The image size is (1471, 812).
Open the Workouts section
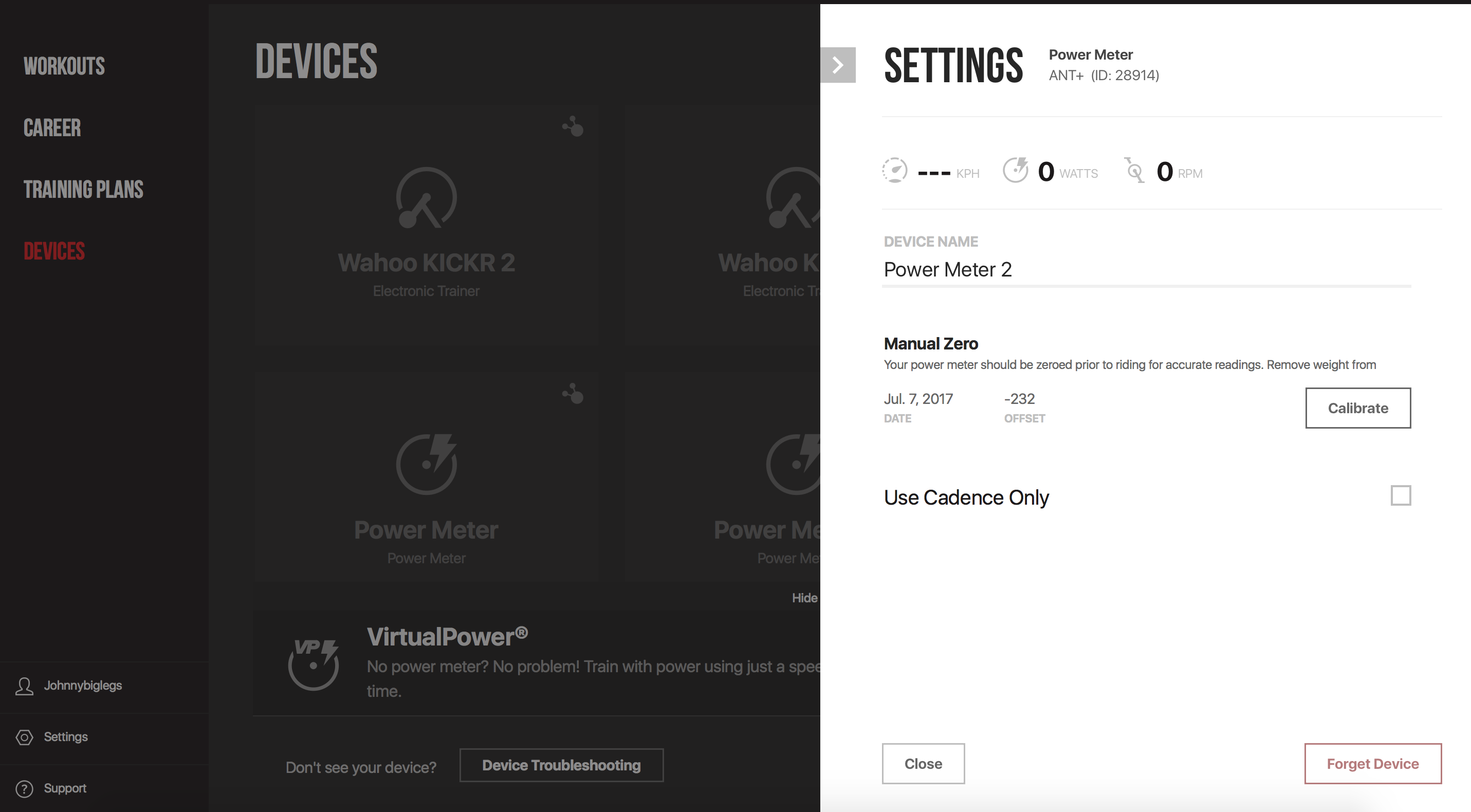click(x=64, y=66)
